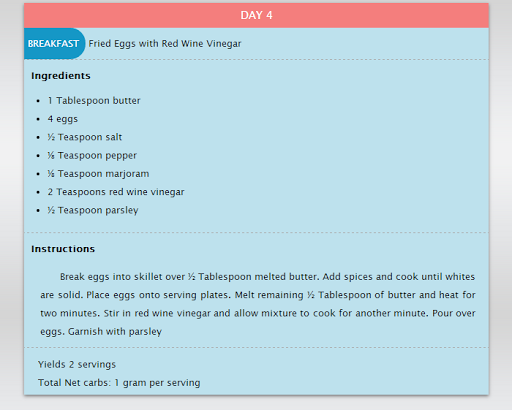Click the 2 Teaspoons red wine vinegar item
Screen dimensions: 512x410
(116, 192)
